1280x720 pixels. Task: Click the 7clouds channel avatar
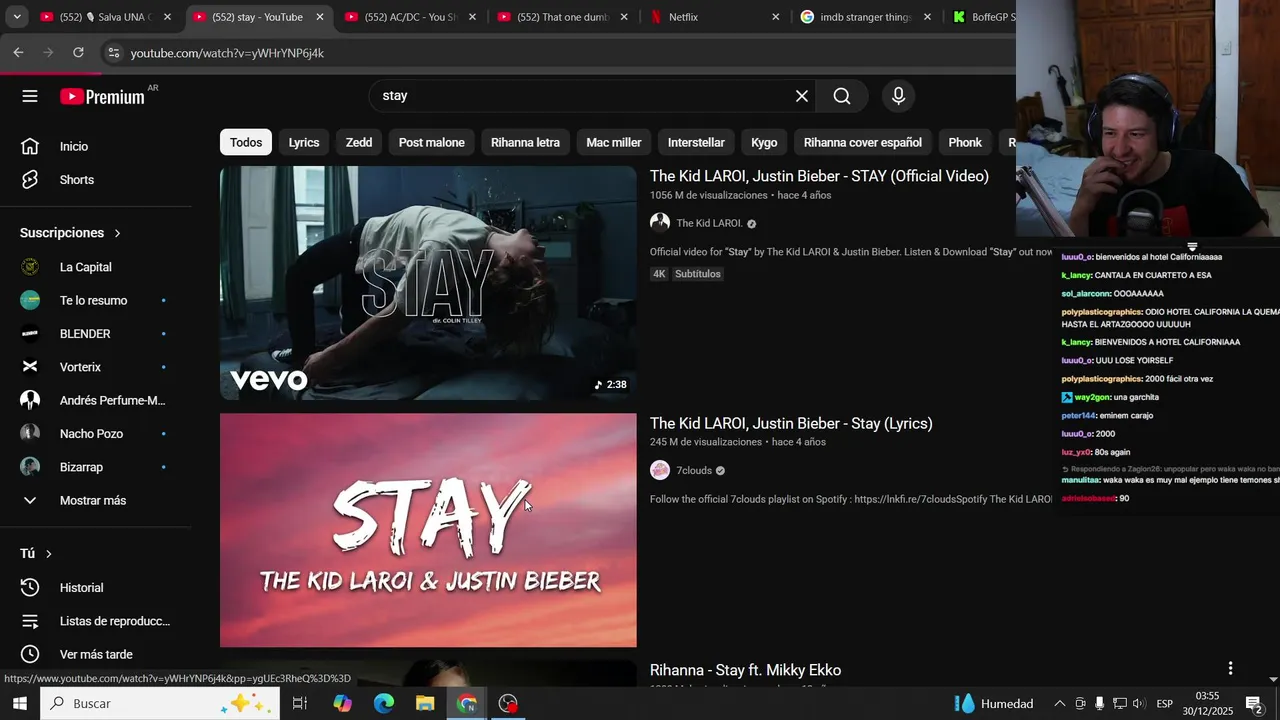(660, 470)
